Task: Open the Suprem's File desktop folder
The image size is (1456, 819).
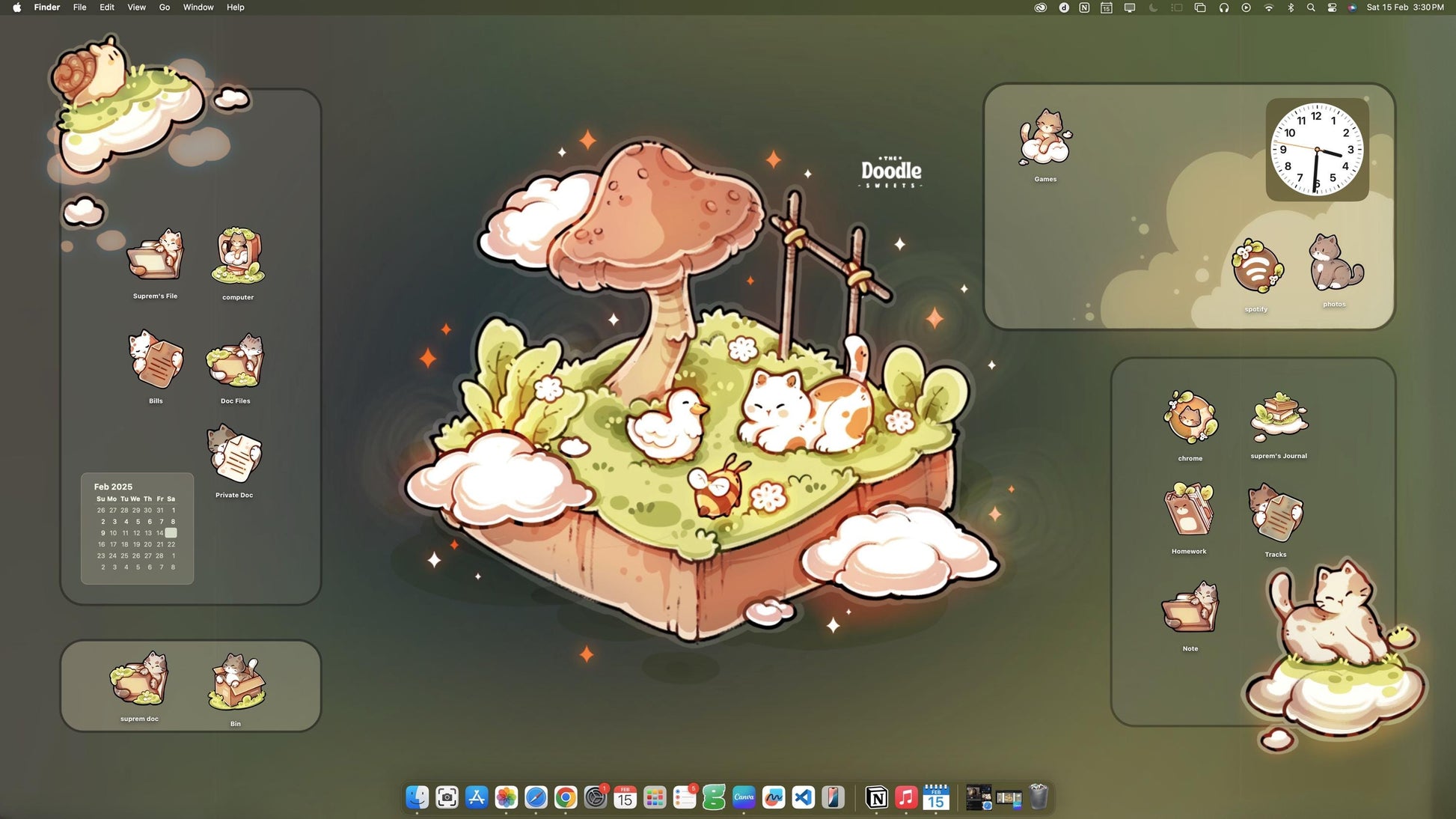Action: tap(155, 256)
